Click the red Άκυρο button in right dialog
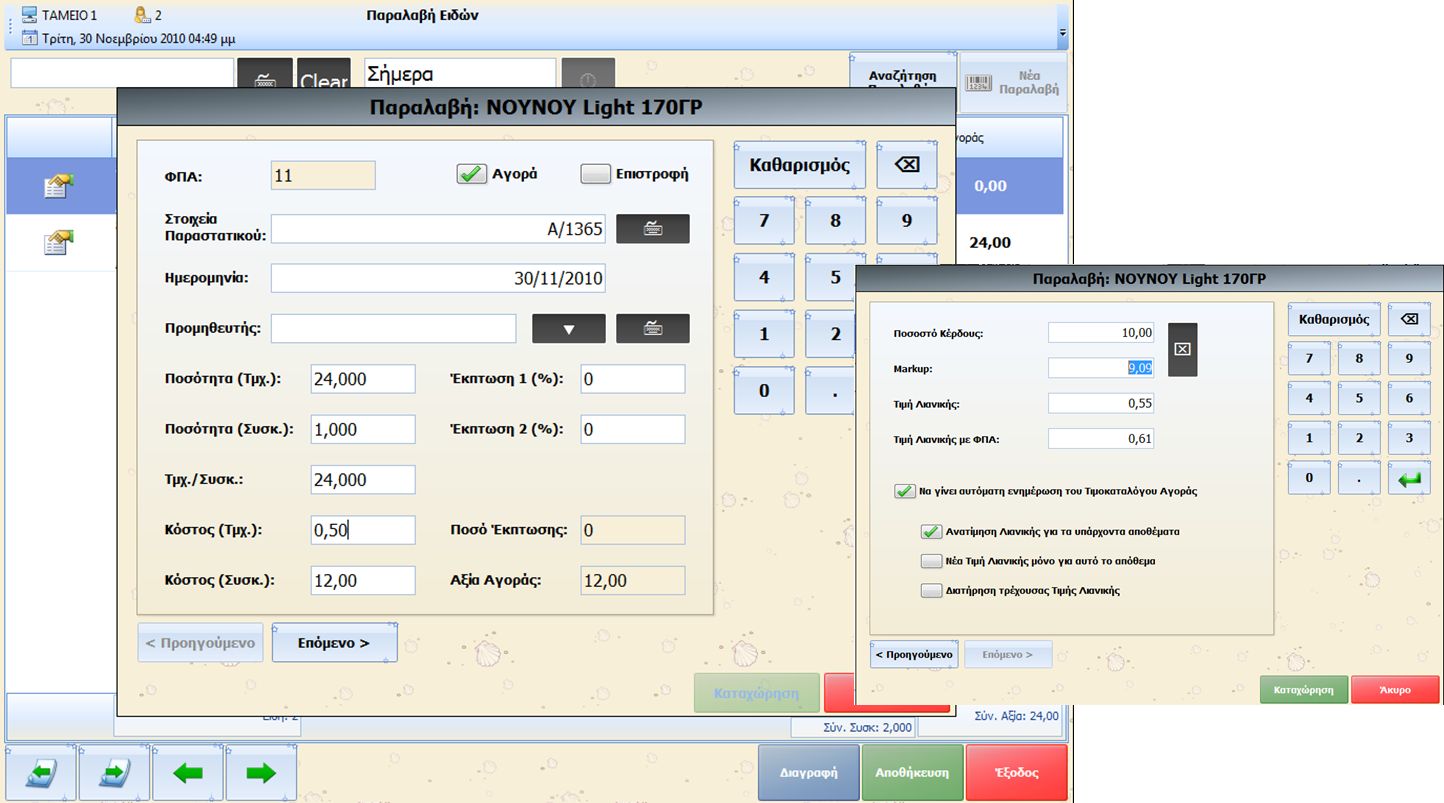The height and width of the screenshot is (803, 1444). (x=1395, y=689)
